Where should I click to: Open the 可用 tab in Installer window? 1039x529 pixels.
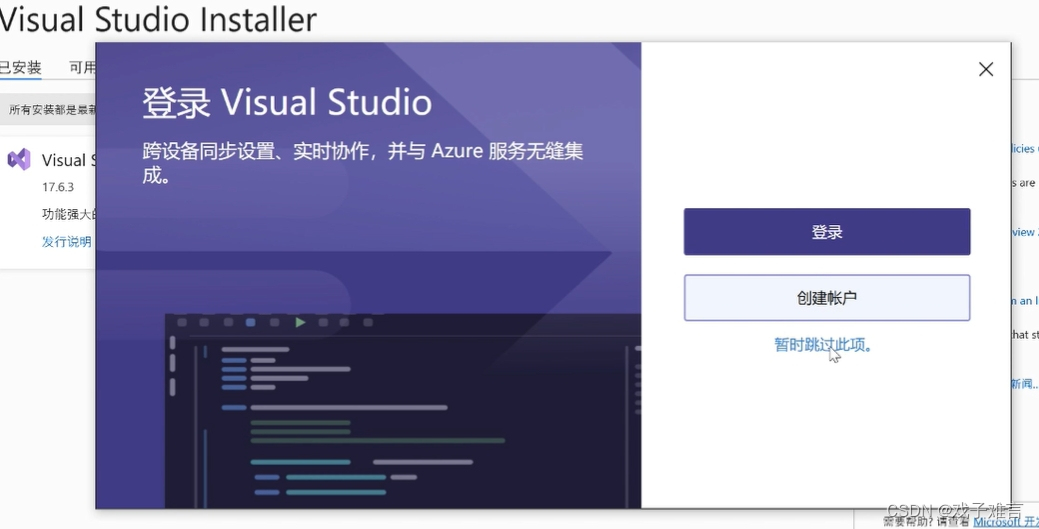82,67
